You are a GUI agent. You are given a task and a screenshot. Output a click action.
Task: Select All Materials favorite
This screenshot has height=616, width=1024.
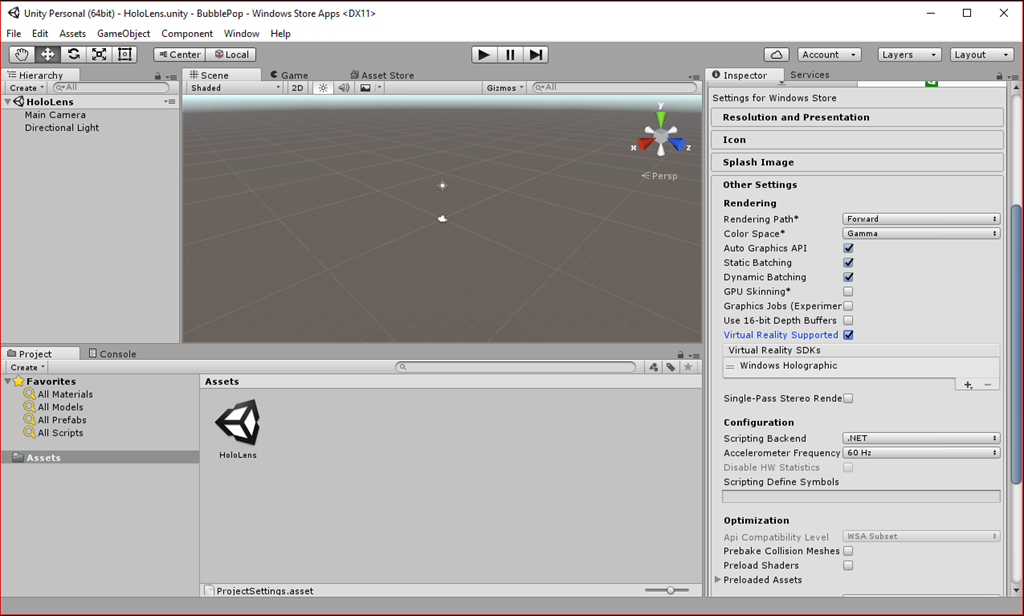point(58,394)
